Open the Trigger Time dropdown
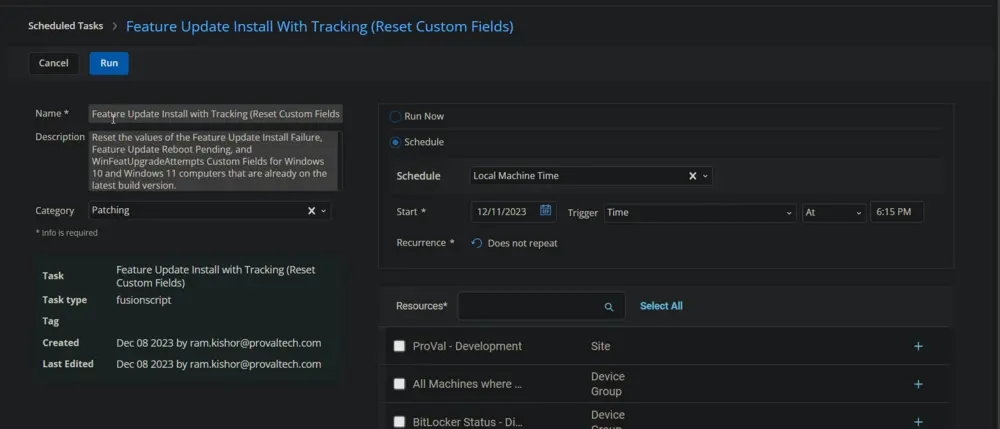 (700, 212)
